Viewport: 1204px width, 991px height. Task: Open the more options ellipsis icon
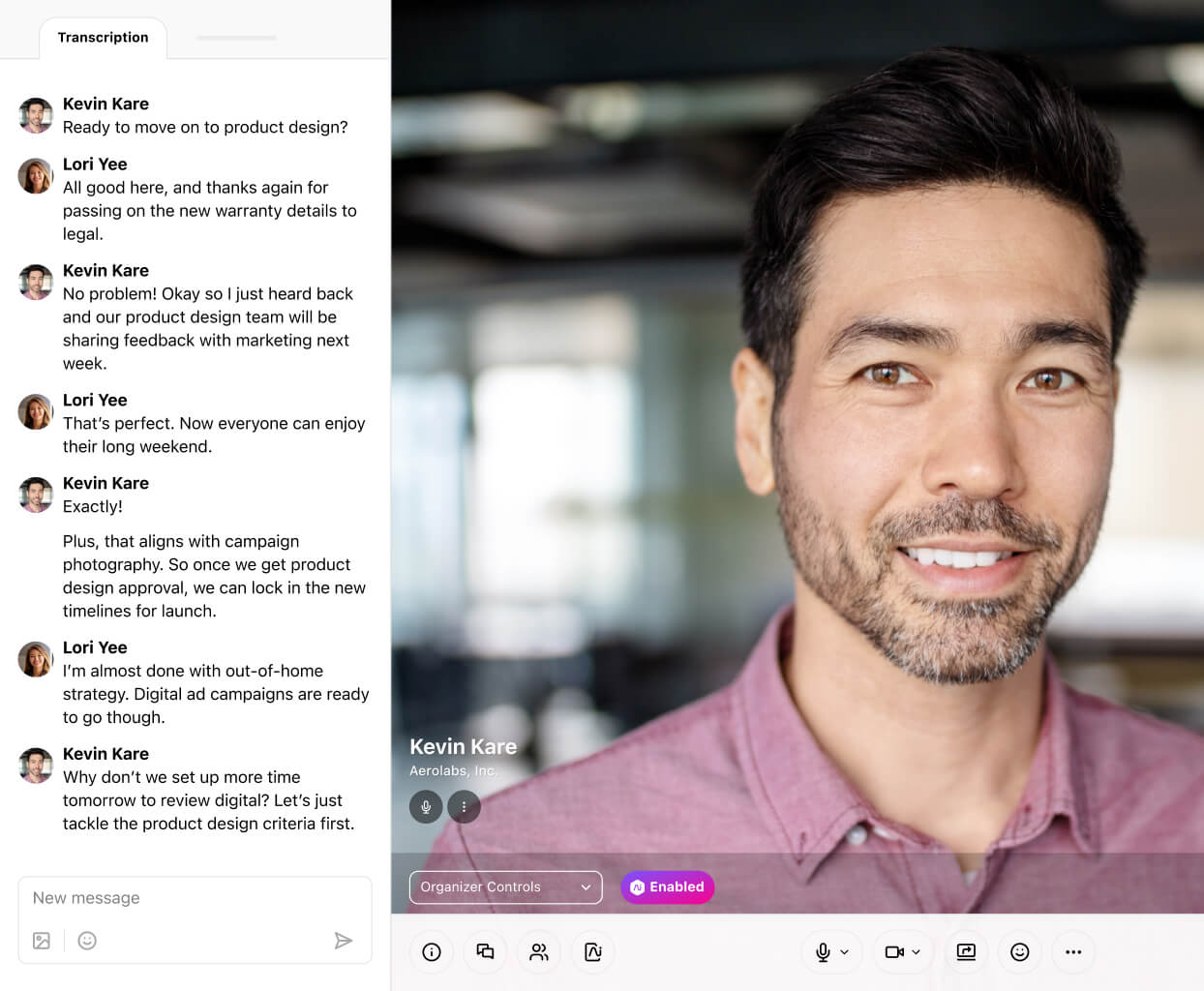[x=1073, y=951]
